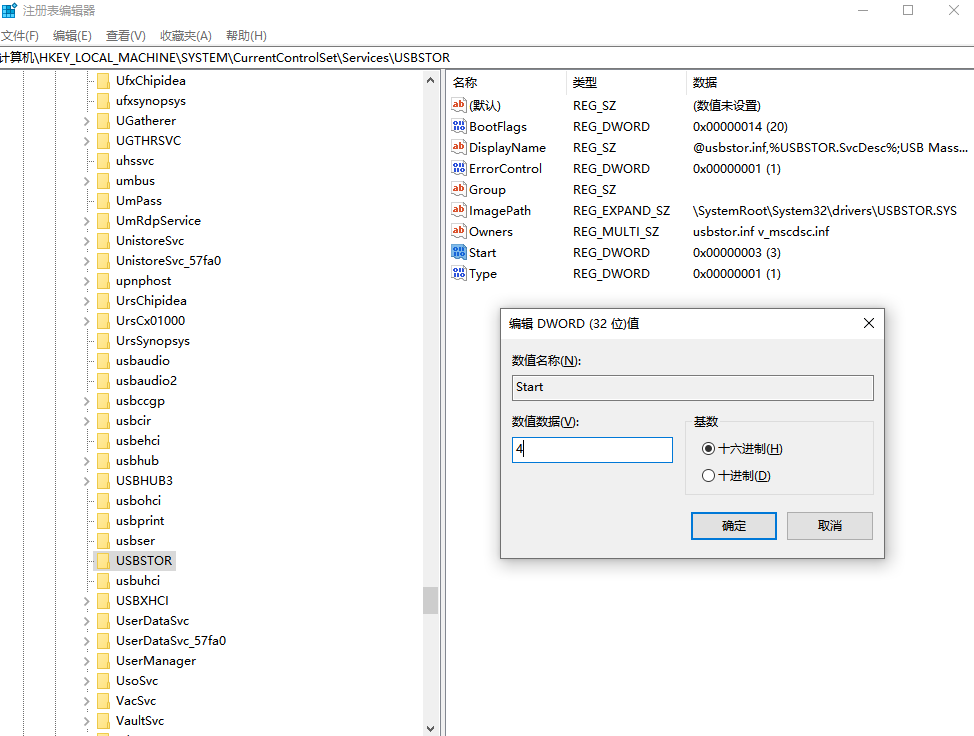This screenshot has width=974, height=736.
Task: Expand the UGTHRSVC tree node
Action: click(86, 141)
